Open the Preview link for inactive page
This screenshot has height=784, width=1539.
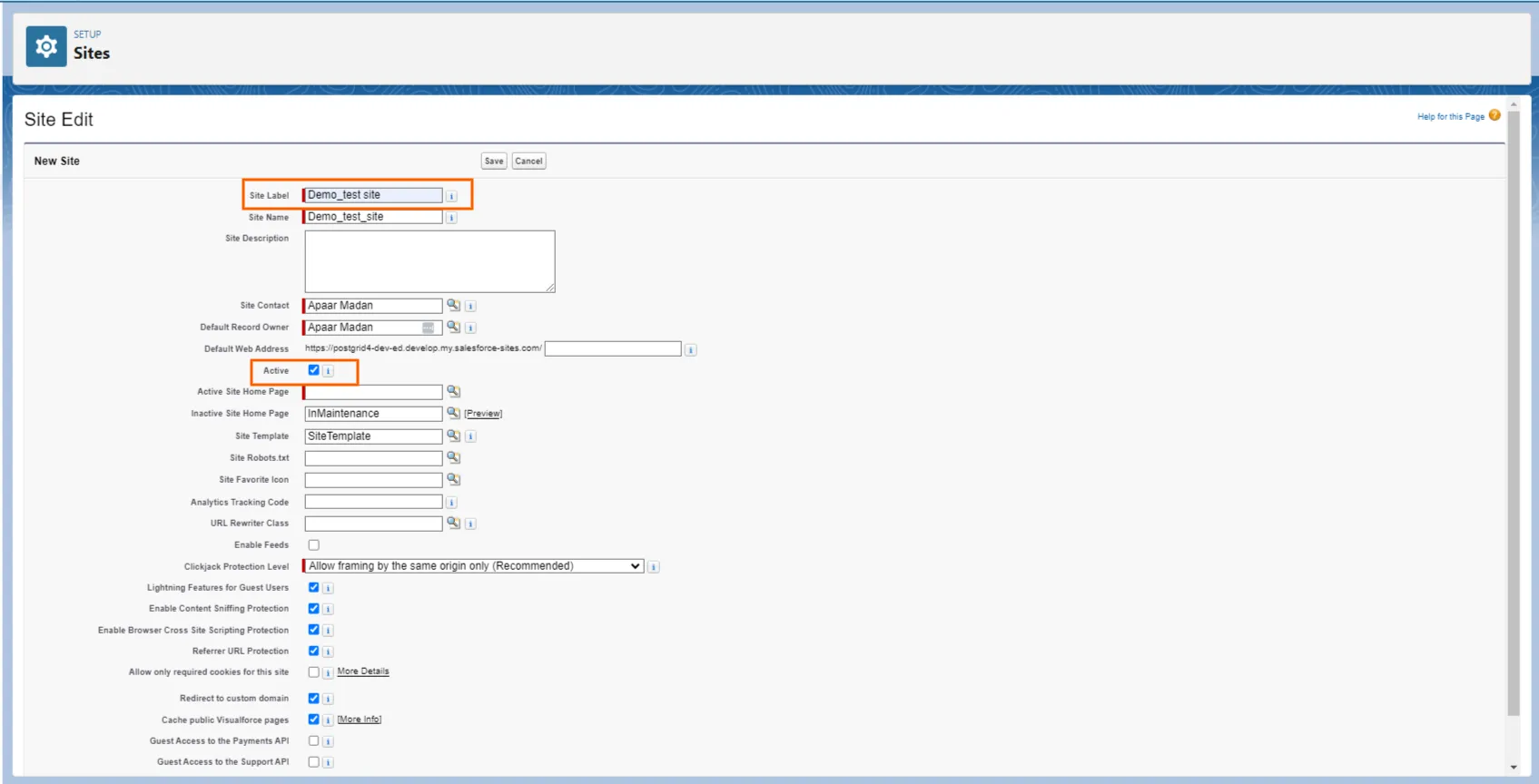click(483, 414)
